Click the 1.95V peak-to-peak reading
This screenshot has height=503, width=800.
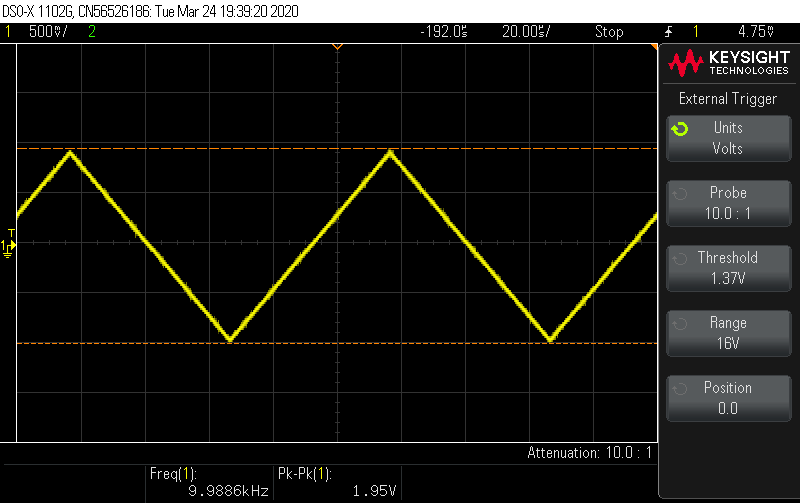pos(374,491)
